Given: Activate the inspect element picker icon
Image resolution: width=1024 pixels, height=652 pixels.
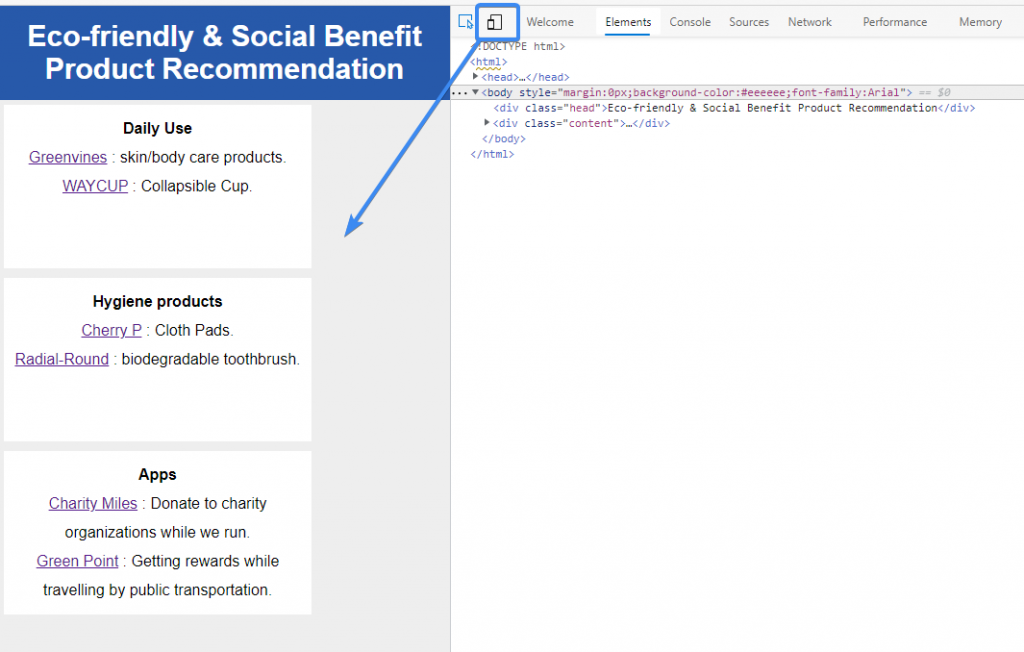Looking at the screenshot, I should (466, 22).
